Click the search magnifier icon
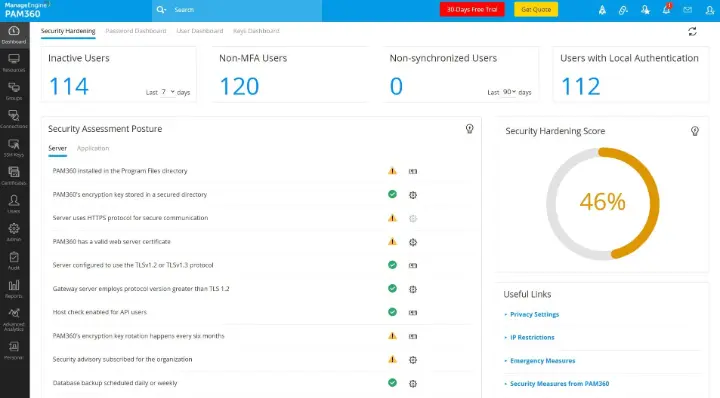This screenshot has width=720, height=398. click(161, 10)
